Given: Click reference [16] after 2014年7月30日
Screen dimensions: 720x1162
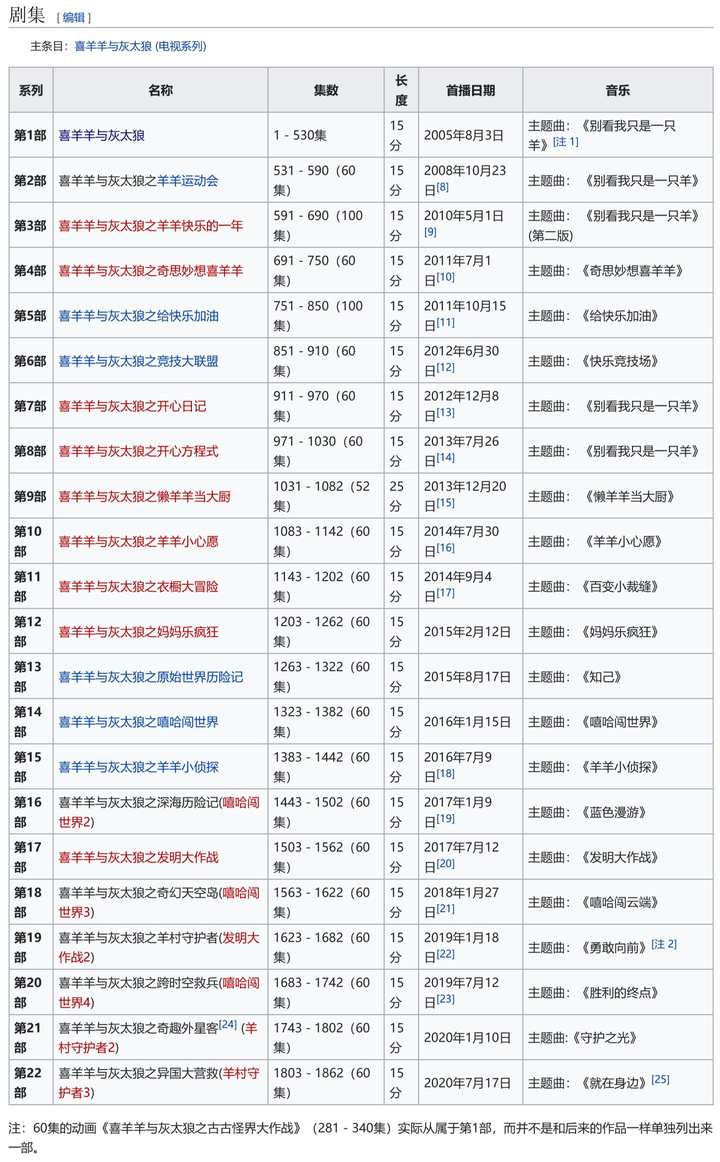Looking at the screenshot, I should point(445,548).
